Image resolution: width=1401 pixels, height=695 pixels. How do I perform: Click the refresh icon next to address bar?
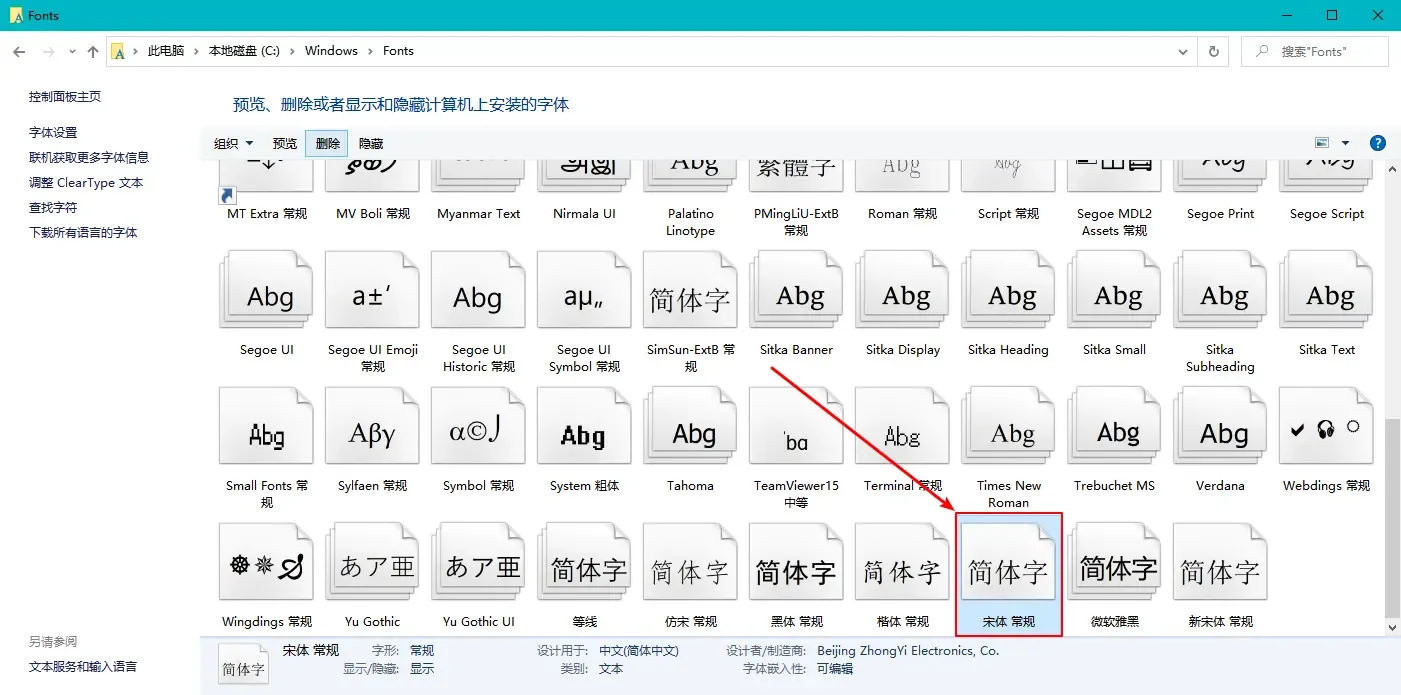click(x=1212, y=50)
